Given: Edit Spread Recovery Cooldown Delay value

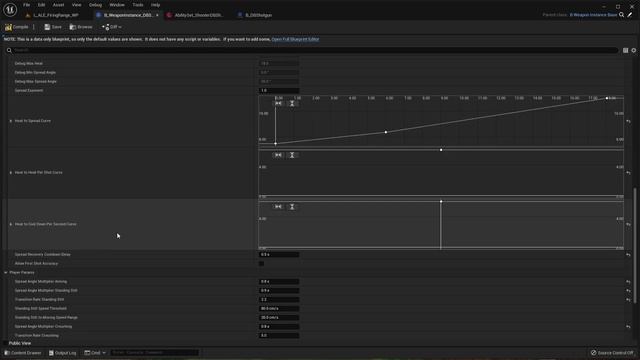Looking at the screenshot, I should click(x=279, y=255).
